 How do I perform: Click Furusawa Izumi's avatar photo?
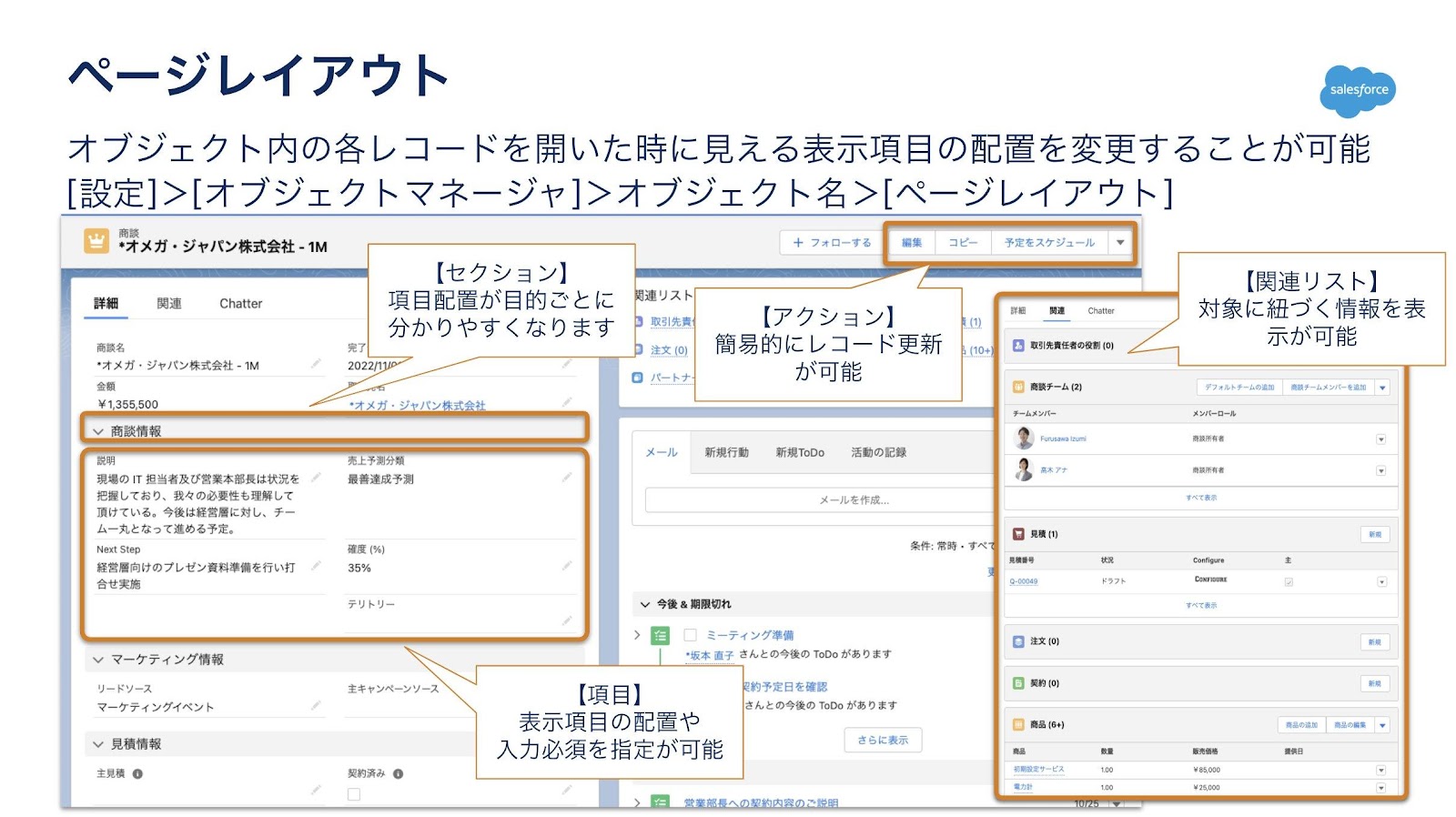(1025, 439)
